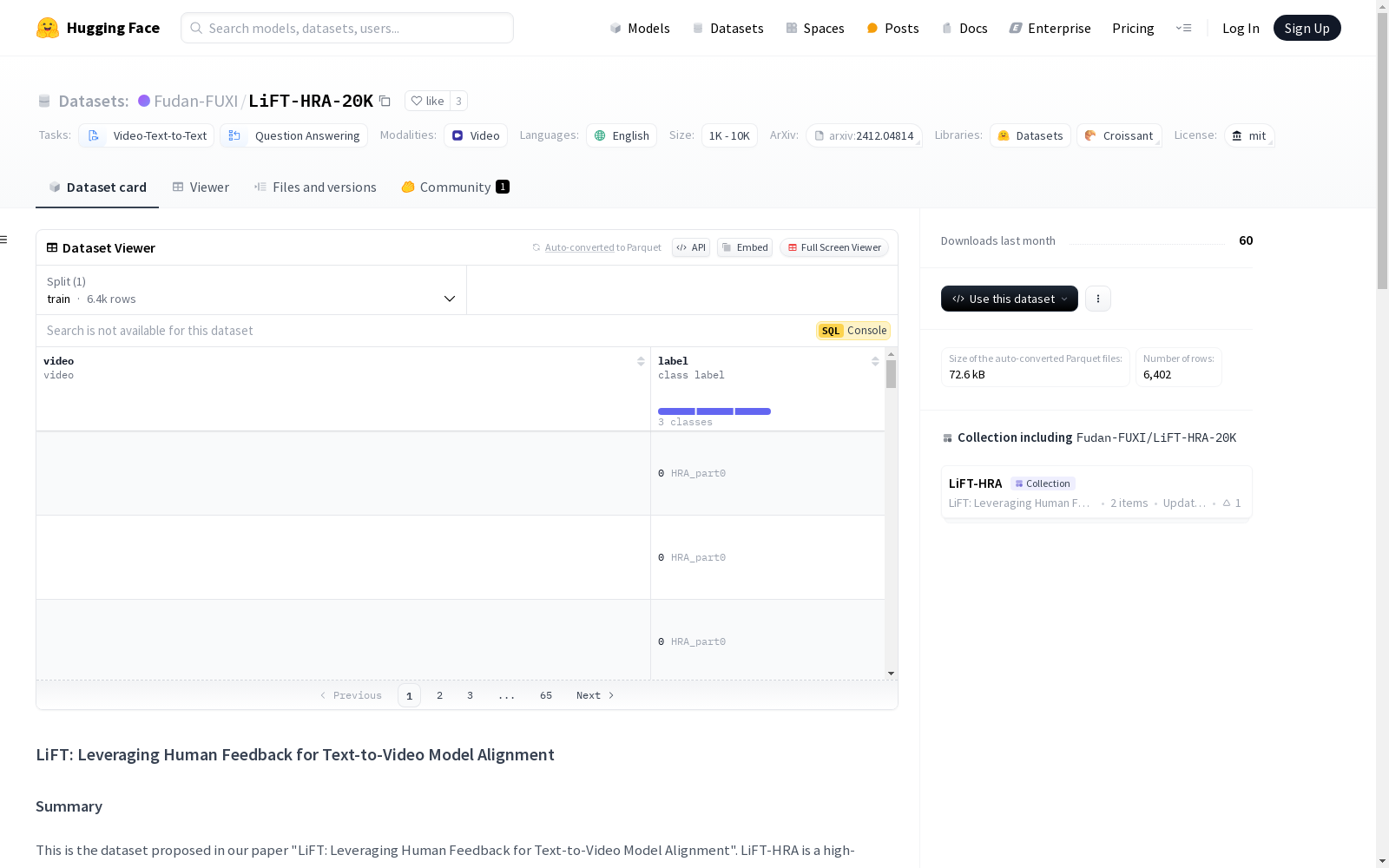
Task: Open the Community tab
Action: tap(455, 187)
